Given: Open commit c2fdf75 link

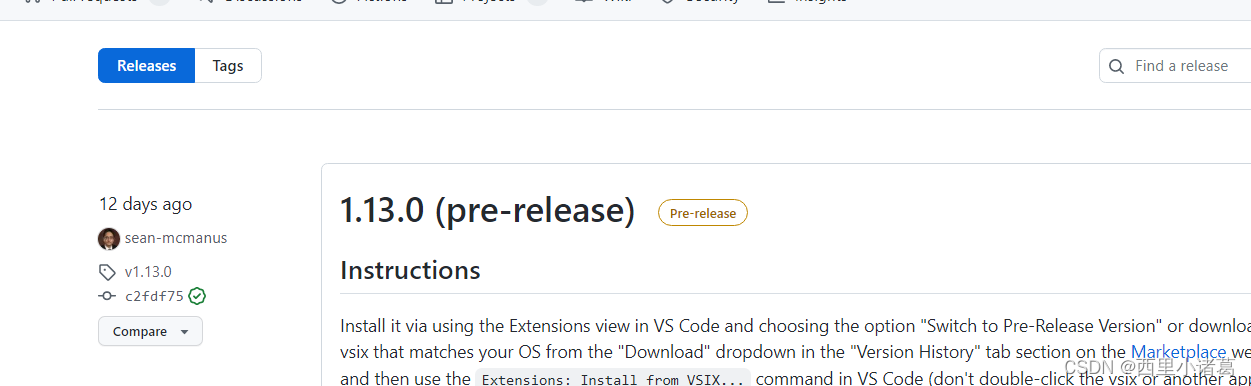Looking at the screenshot, I should pyautogui.click(x=154, y=296).
